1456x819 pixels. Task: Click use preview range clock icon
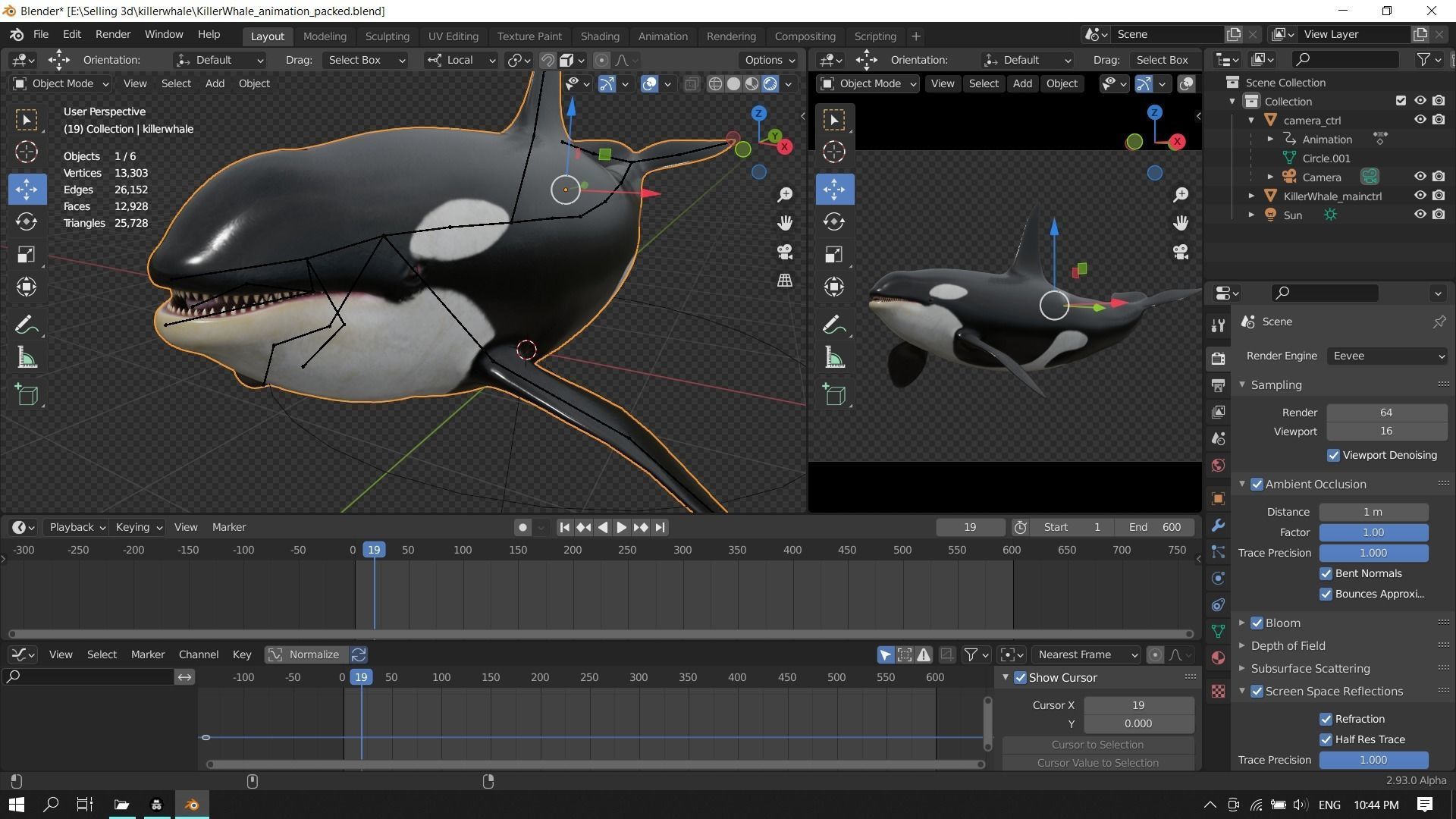1021,527
